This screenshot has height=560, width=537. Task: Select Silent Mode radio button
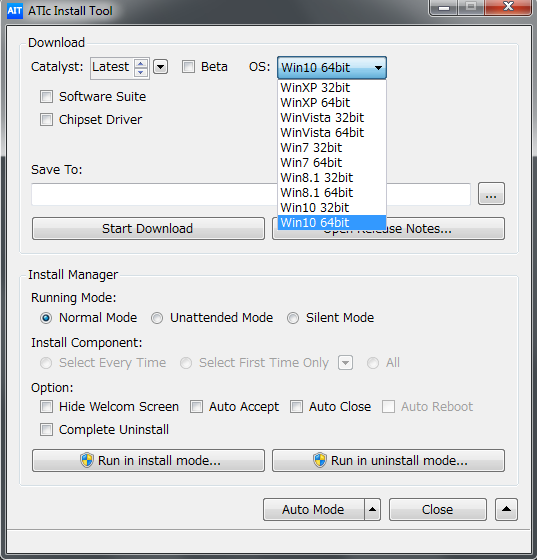[x=293, y=318]
